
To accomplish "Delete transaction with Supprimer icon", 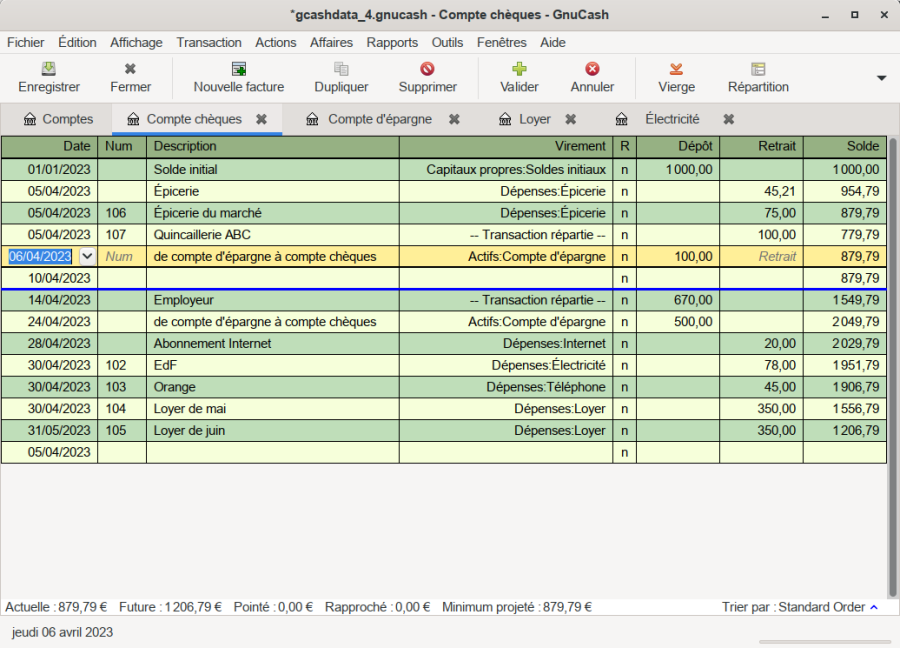I will pyautogui.click(x=427, y=69).
